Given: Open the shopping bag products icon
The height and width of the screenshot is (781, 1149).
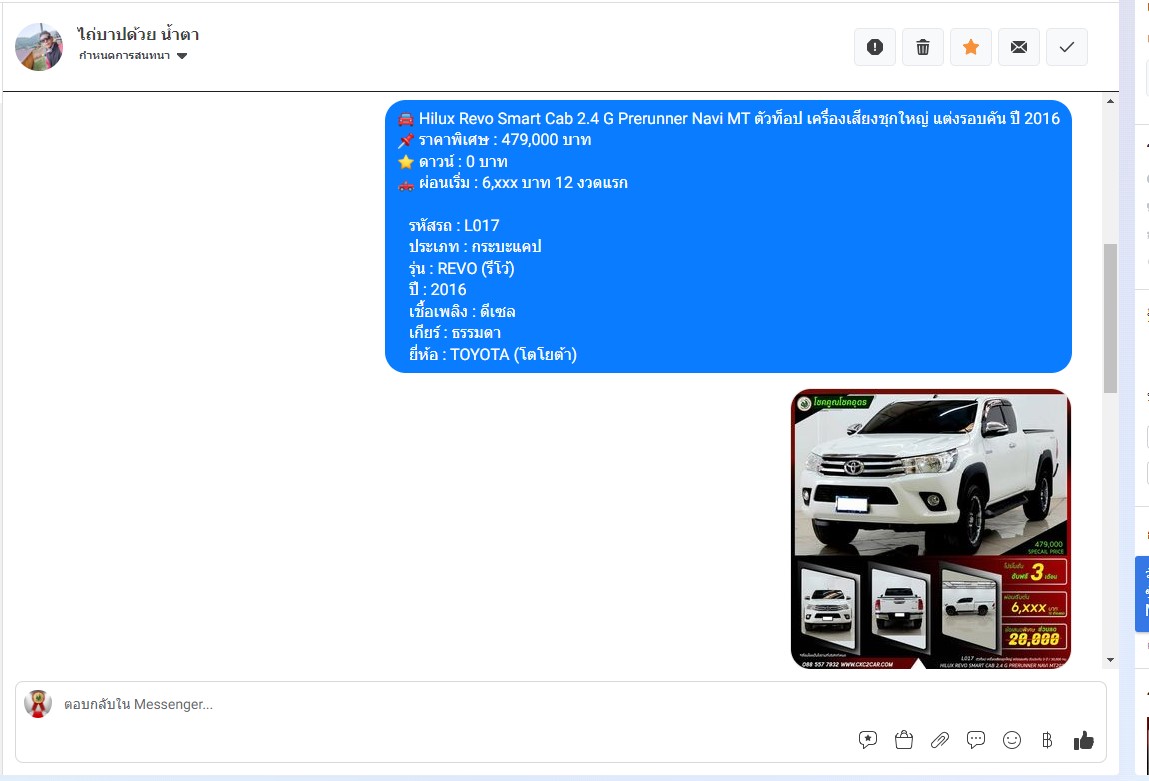Looking at the screenshot, I should 904,740.
